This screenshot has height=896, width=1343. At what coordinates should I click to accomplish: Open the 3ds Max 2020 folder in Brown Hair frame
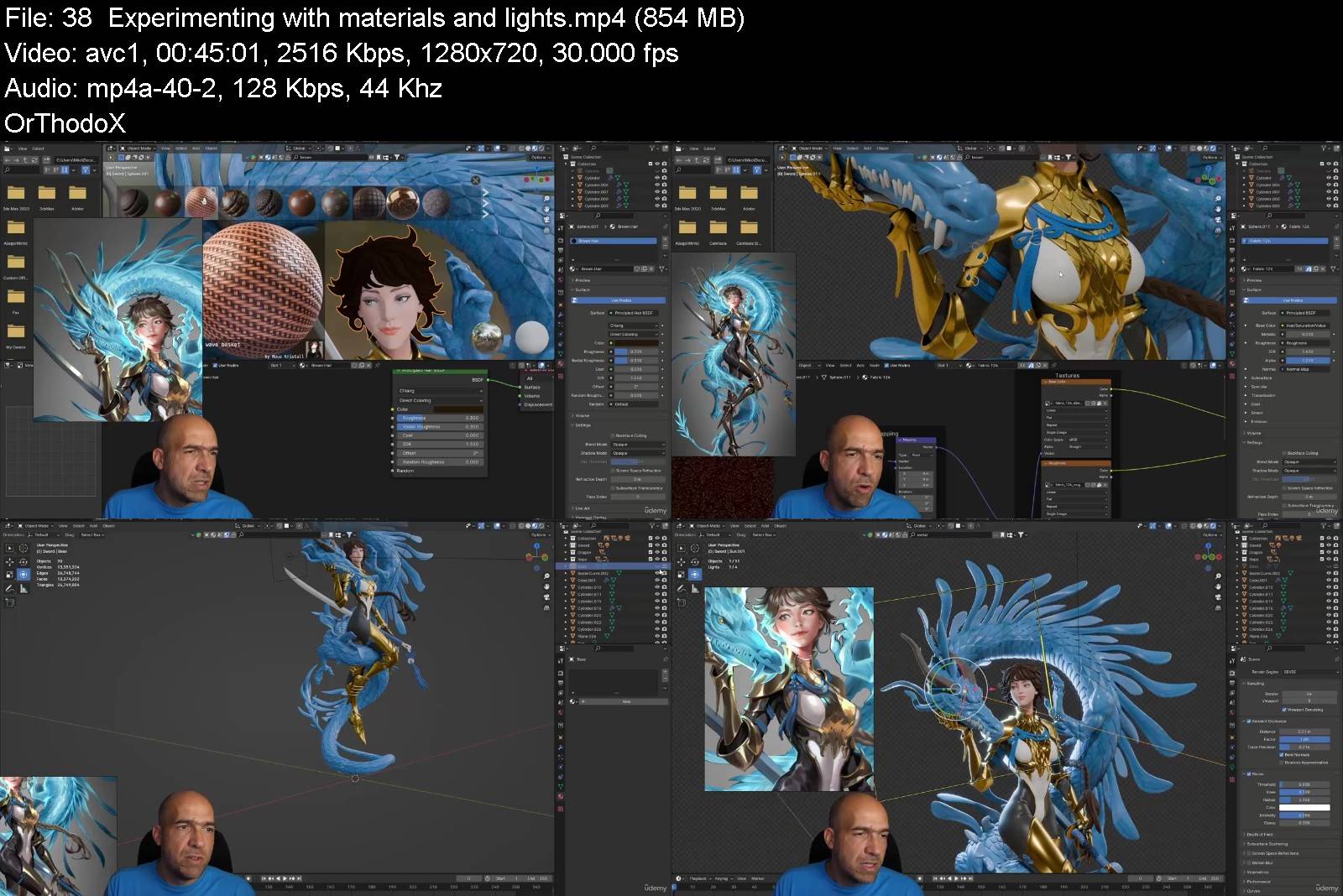pyautogui.click(x=15, y=196)
